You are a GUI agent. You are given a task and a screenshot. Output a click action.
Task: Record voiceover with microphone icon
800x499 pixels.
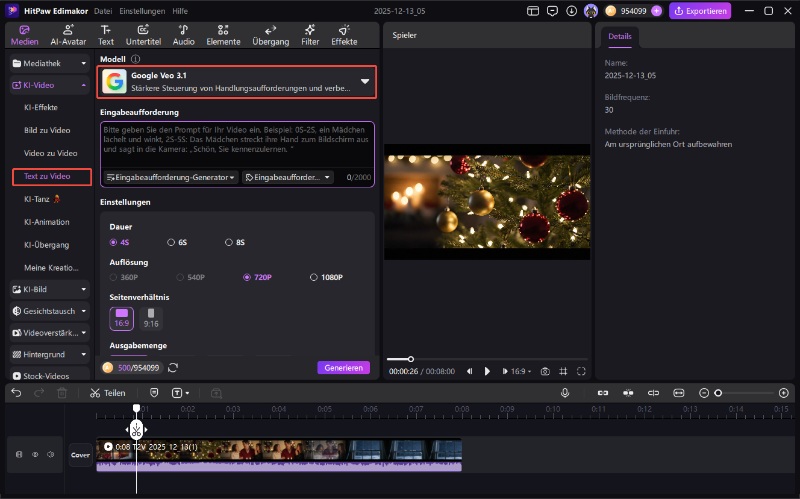(565, 393)
